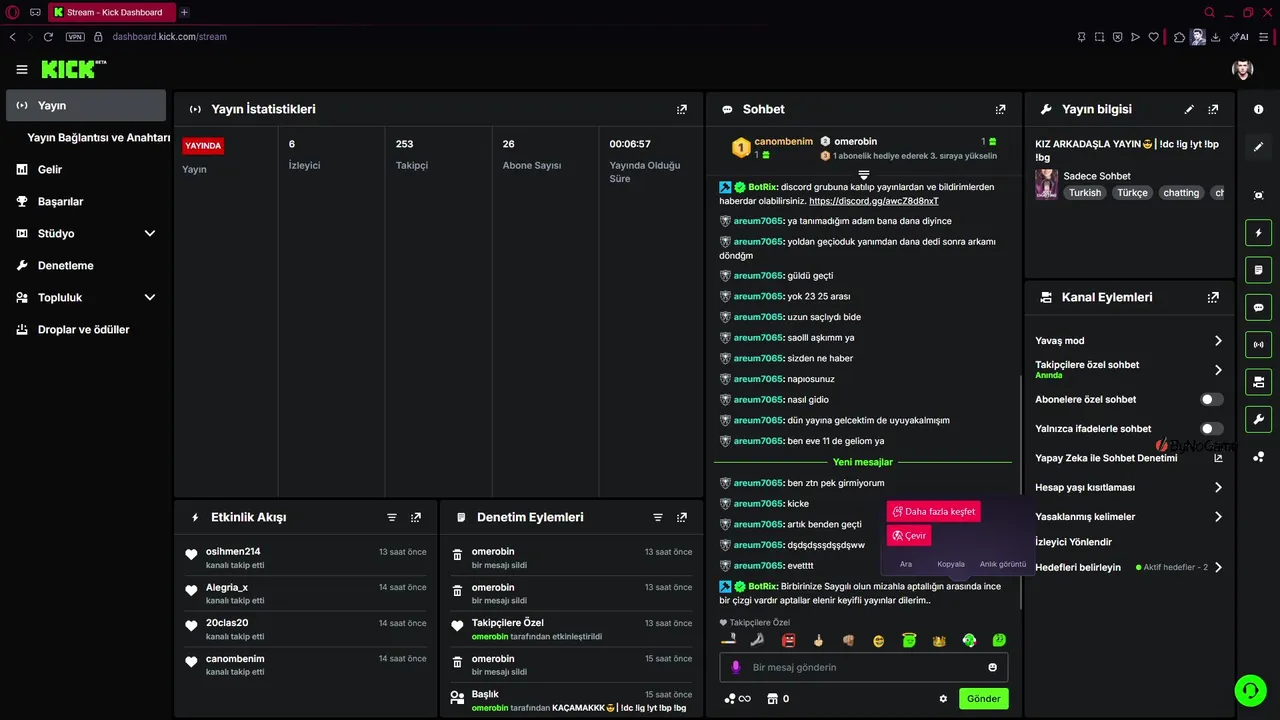Collapse the gift leaderboard arrow in chat

click(864, 175)
